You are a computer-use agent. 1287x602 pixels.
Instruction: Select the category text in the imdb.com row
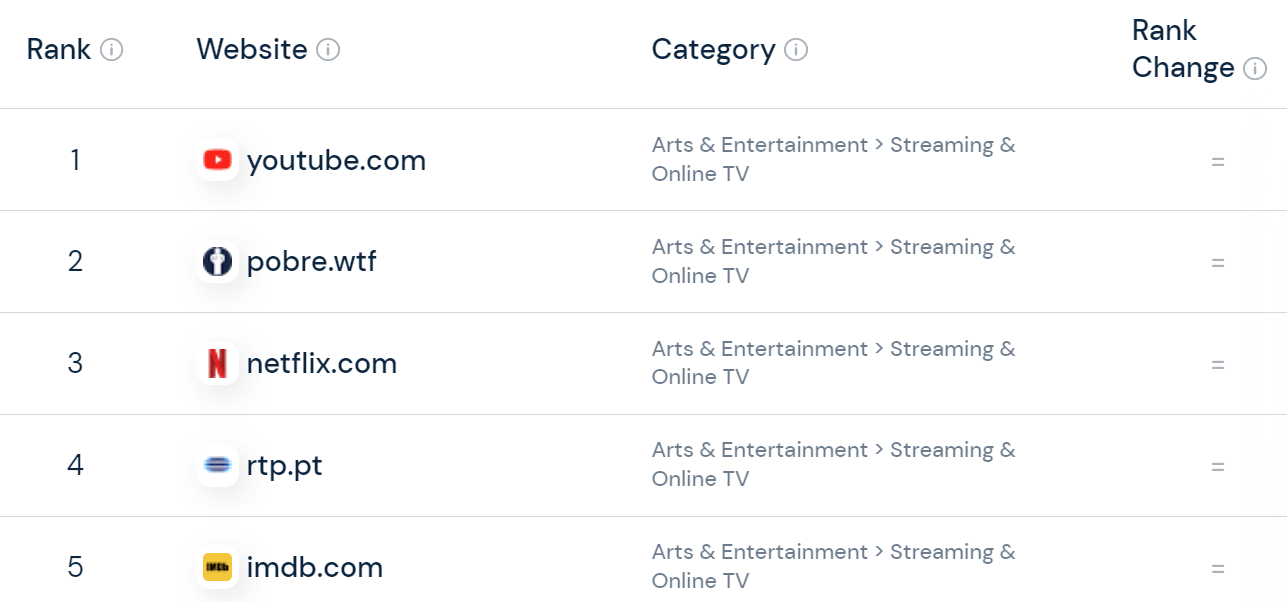[833, 566]
